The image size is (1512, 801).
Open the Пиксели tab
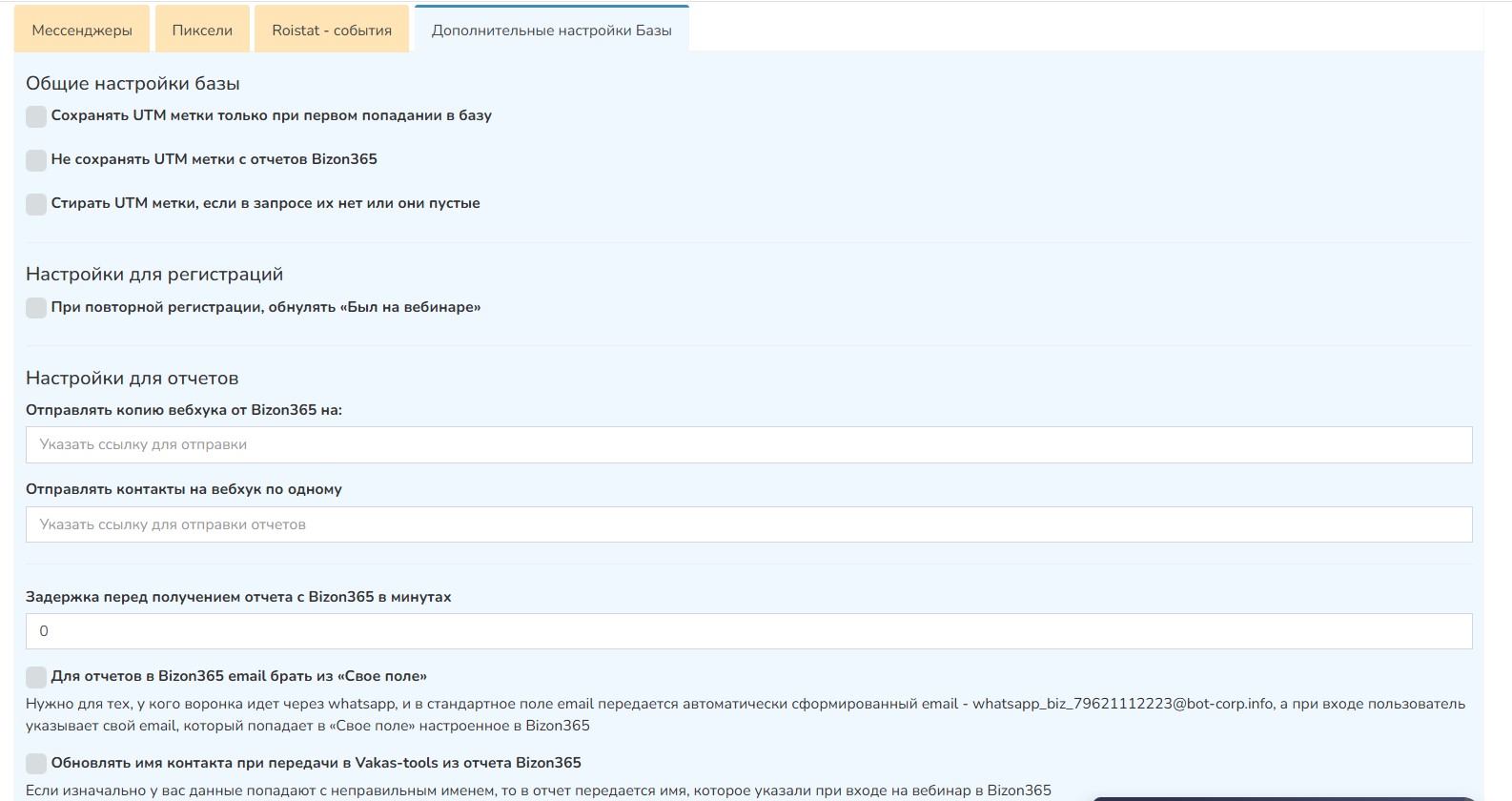coord(202,31)
